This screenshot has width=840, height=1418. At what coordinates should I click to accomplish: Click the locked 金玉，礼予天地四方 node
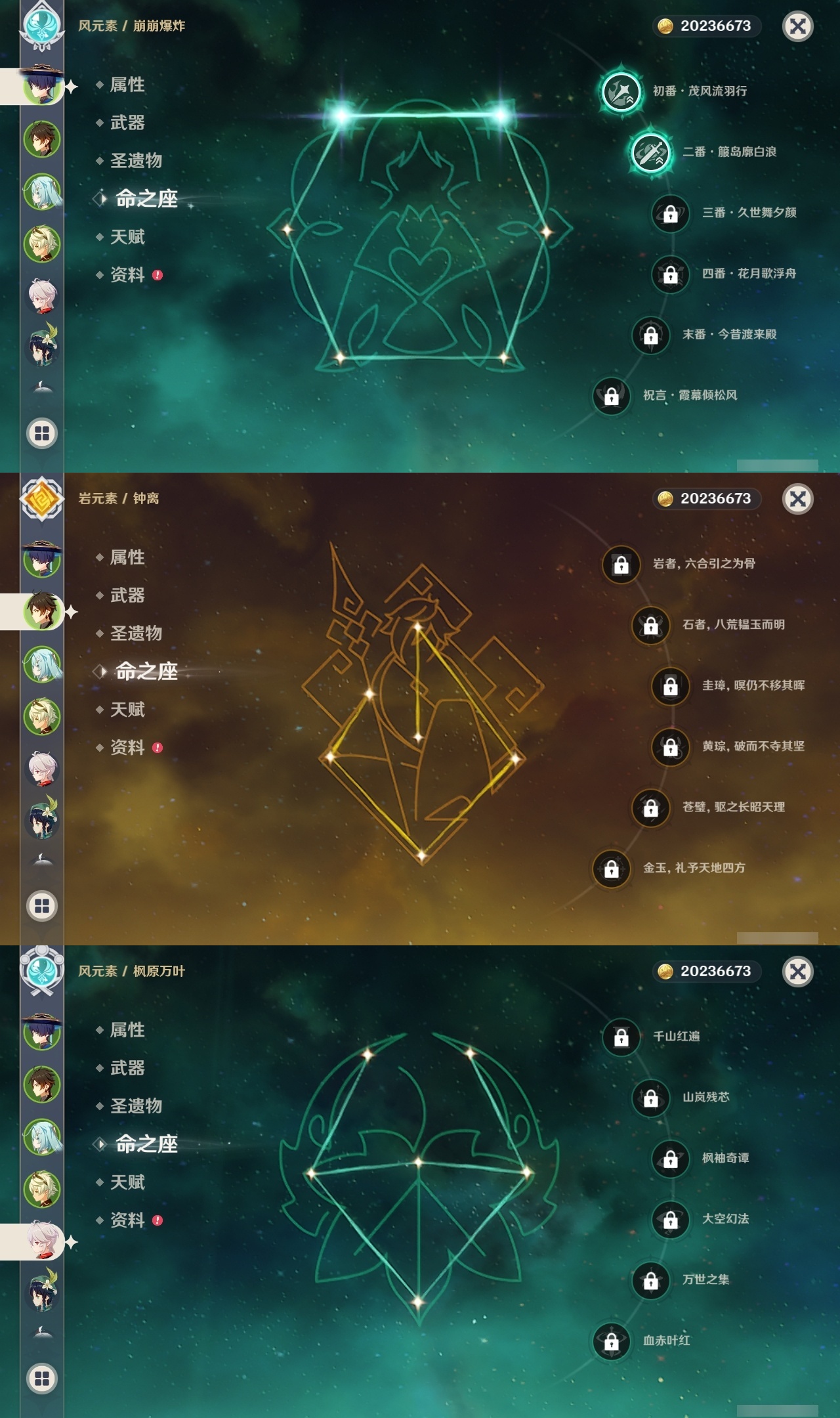pos(611,869)
